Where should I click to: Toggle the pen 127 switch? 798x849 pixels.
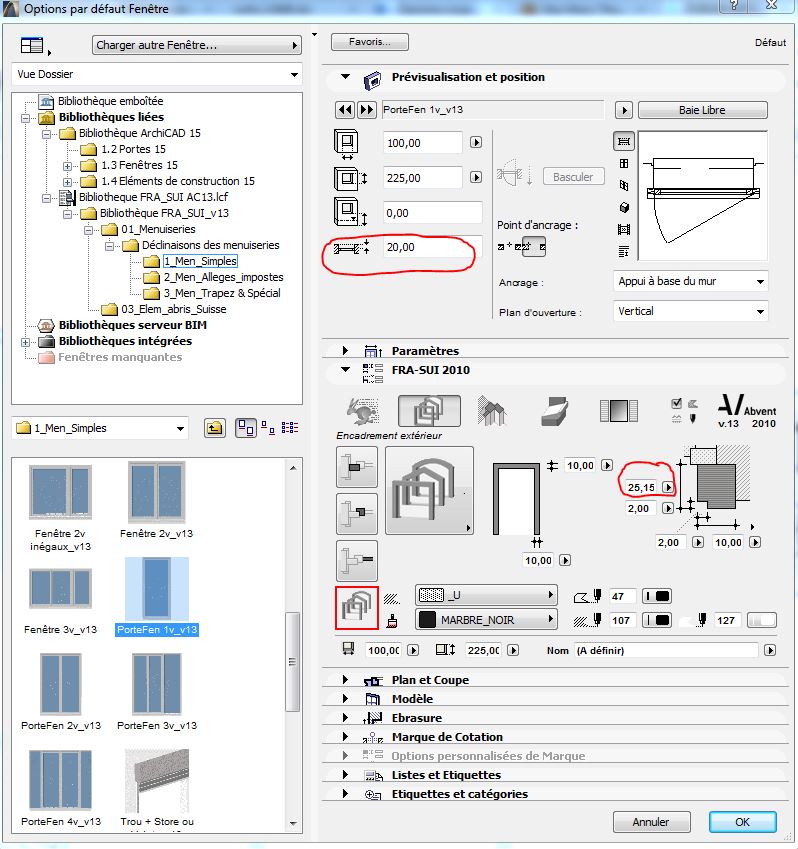coord(762,621)
